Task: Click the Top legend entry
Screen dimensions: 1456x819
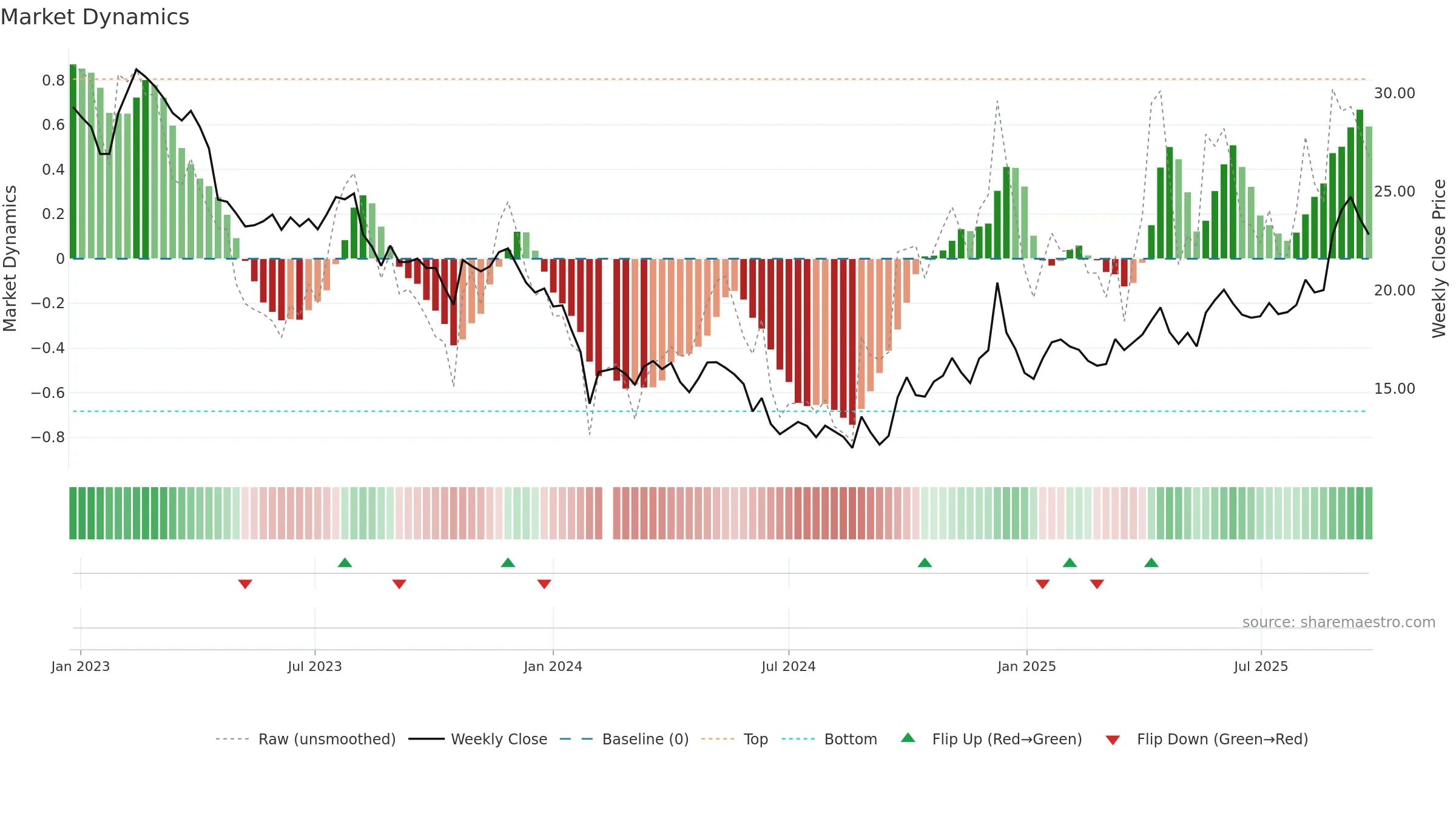Action: (x=734, y=739)
